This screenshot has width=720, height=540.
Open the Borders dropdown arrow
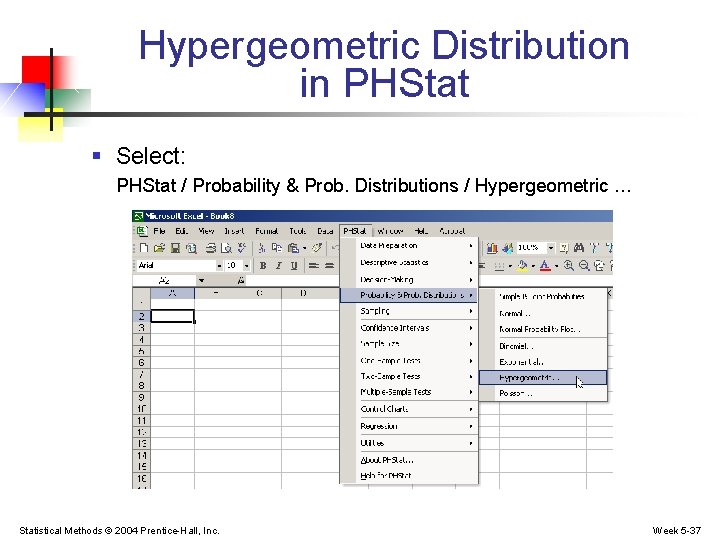point(510,266)
